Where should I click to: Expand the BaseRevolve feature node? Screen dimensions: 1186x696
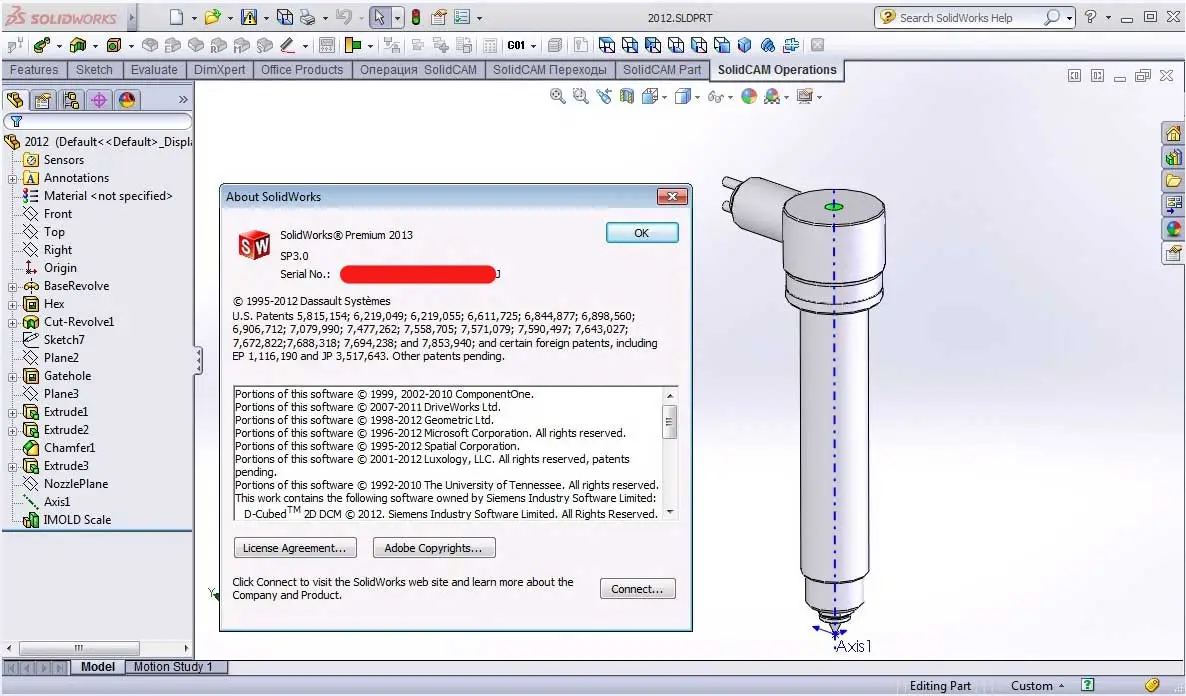[x=12, y=287]
